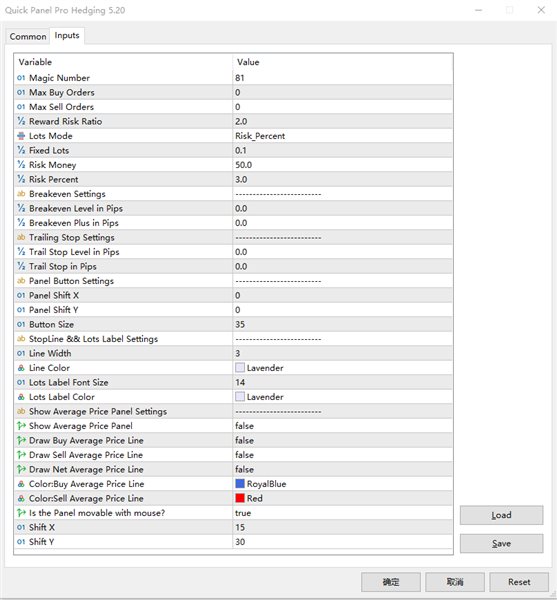Click the integer icon beside Lots Label Font Size
Image resolution: width=557 pixels, height=600 pixels.
click(x=21, y=382)
